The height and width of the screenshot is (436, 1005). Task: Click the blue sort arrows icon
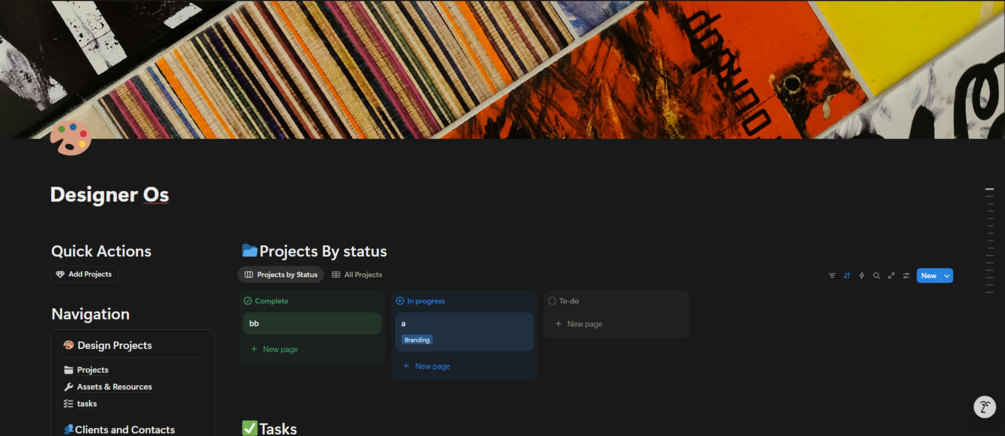pos(847,276)
